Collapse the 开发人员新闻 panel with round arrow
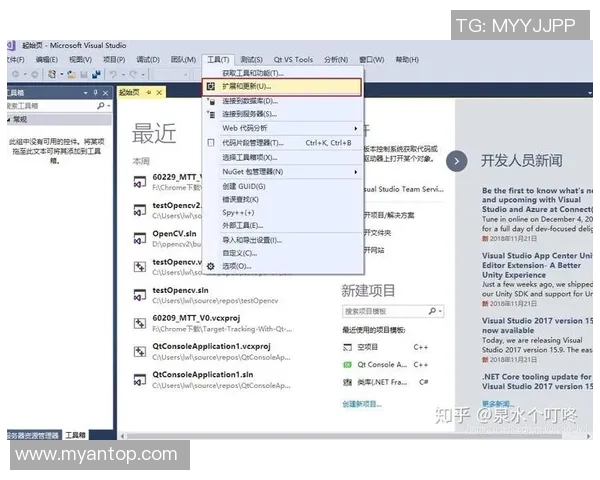The width and height of the screenshot is (600, 480). [x=457, y=161]
